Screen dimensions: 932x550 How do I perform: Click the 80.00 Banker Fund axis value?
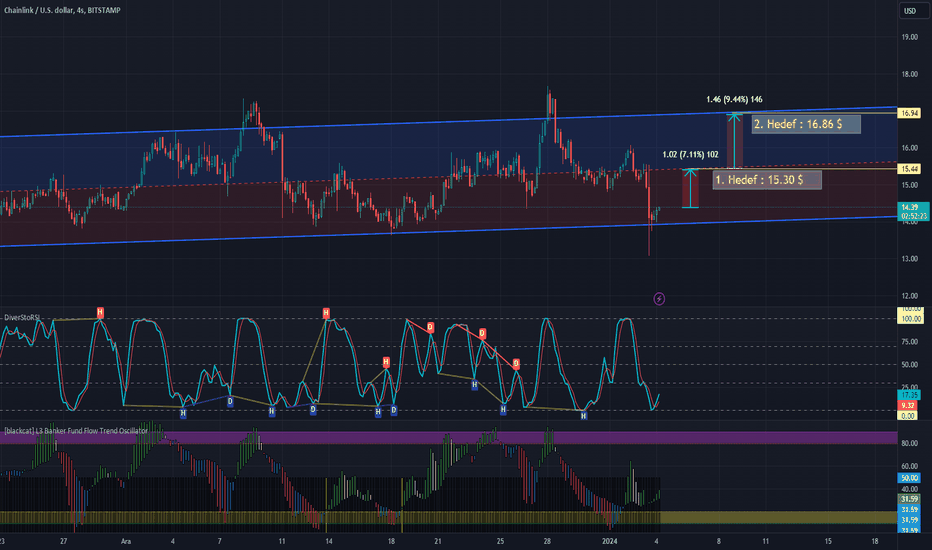[x=909, y=443]
